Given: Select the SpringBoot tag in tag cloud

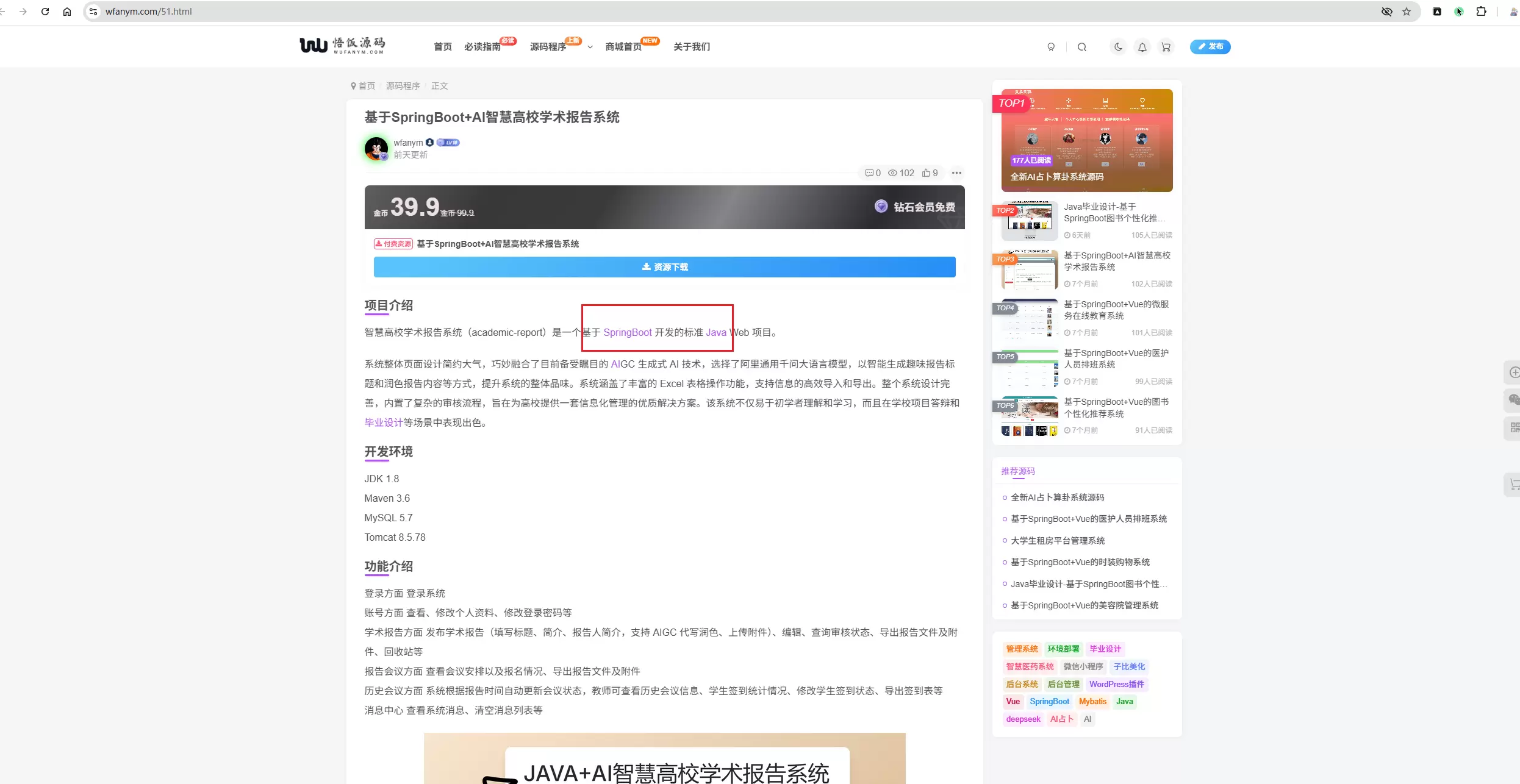Looking at the screenshot, I should point(1050,702).
